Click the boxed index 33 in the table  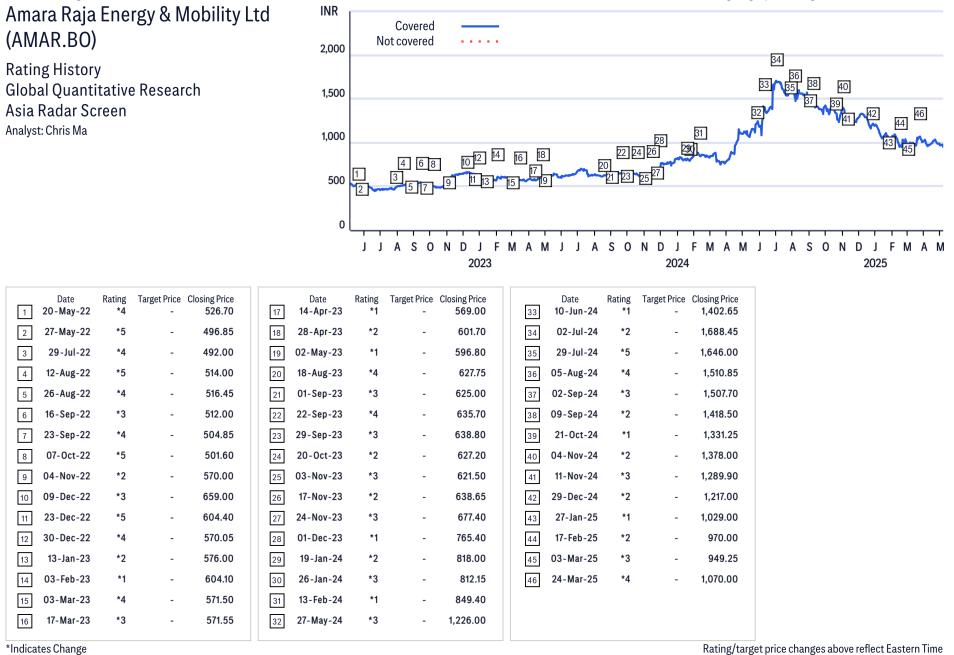(532, 313)
